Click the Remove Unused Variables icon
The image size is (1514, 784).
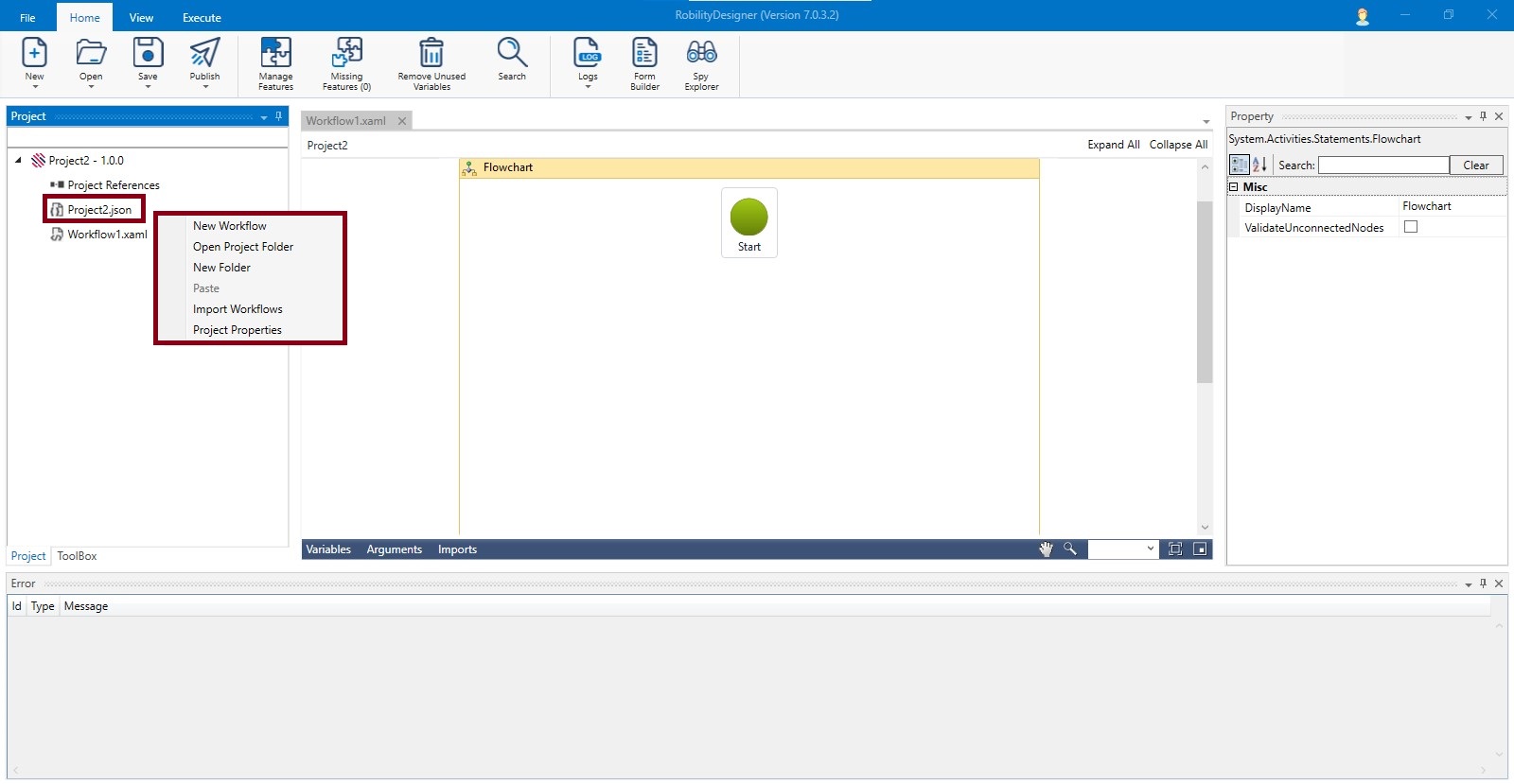[431, 55]
